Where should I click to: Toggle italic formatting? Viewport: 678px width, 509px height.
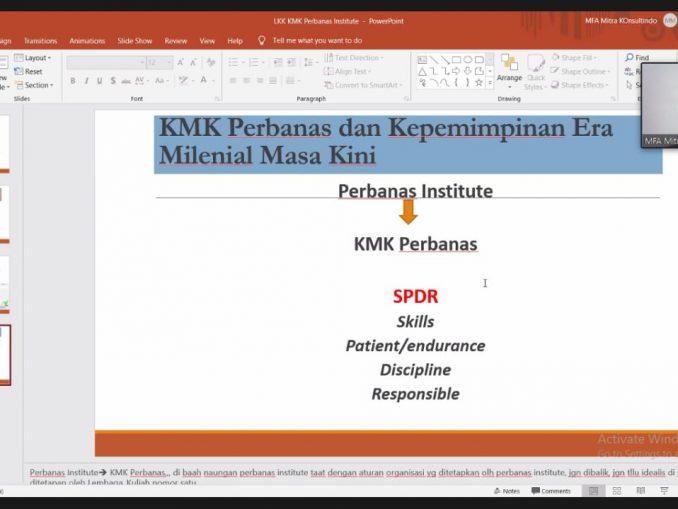tap(86, 80)
